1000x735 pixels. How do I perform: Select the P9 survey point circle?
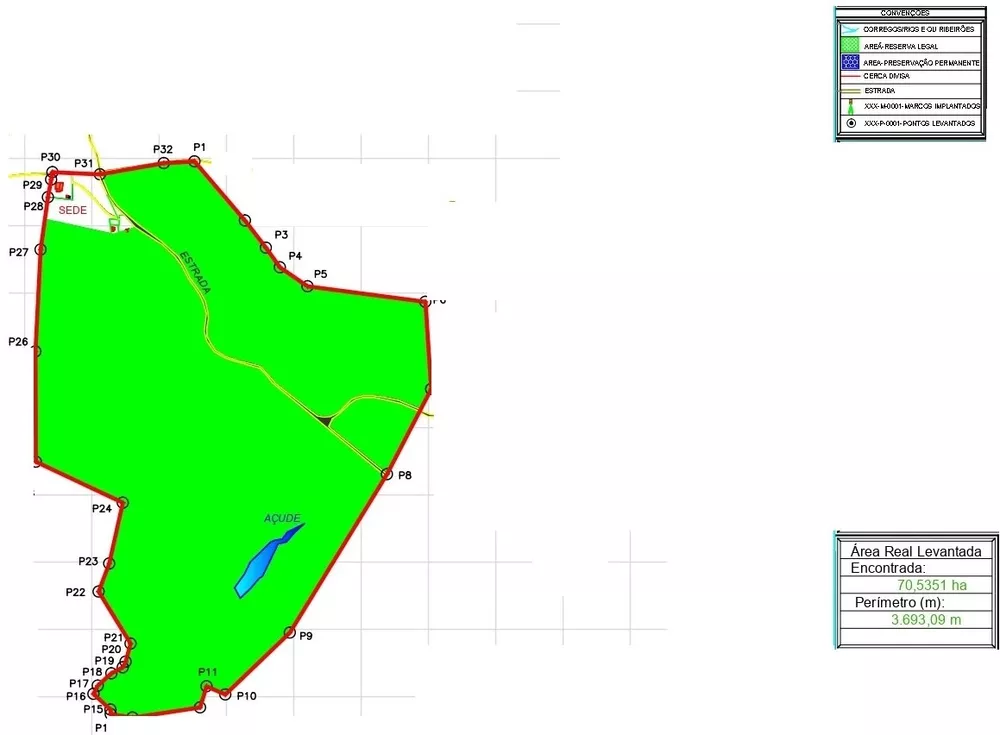coord(290,633)
